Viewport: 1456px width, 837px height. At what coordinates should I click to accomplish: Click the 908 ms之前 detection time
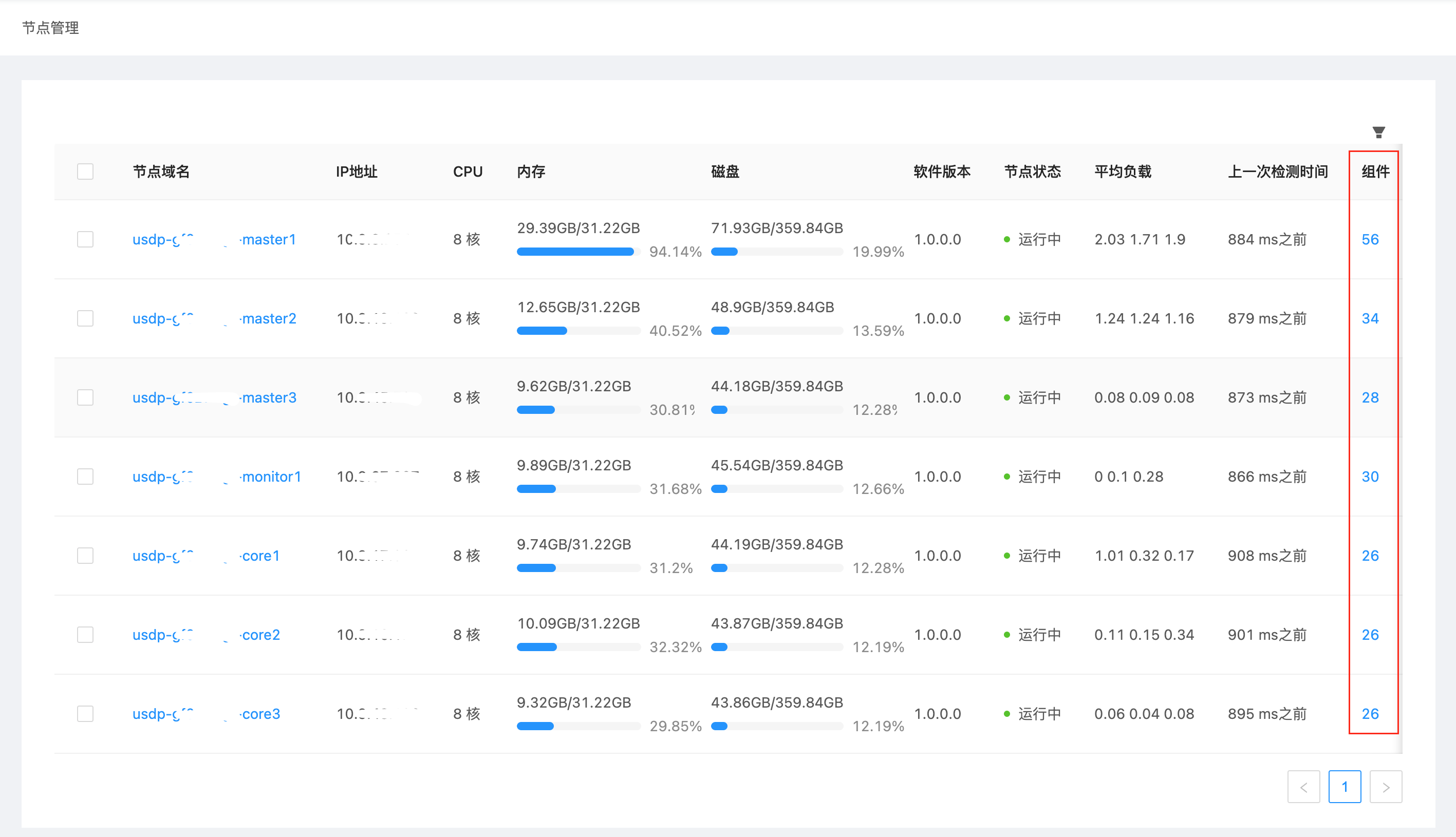[1267, 555]
